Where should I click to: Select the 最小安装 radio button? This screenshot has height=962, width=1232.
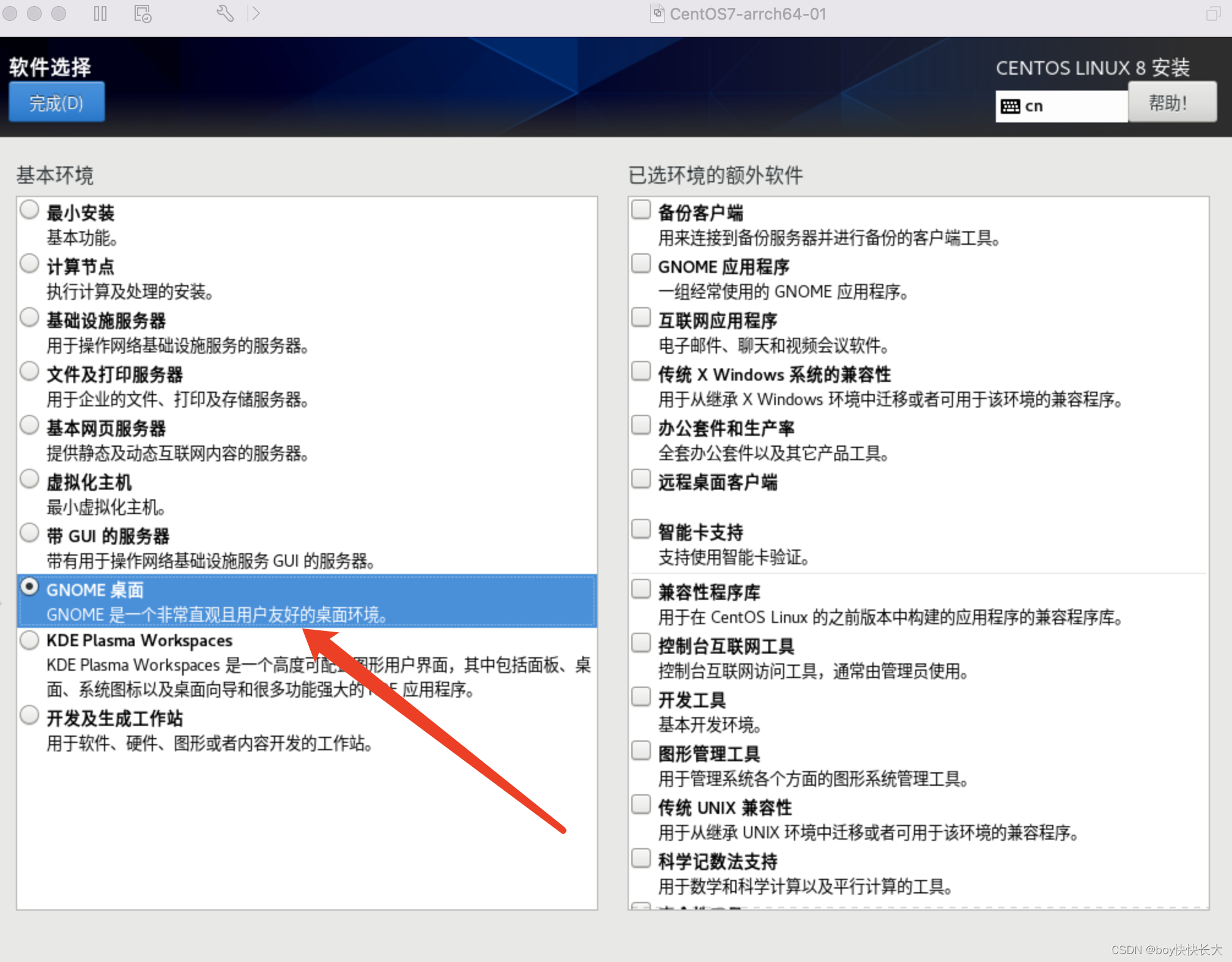pyautogui.click(x=29, y=210)
